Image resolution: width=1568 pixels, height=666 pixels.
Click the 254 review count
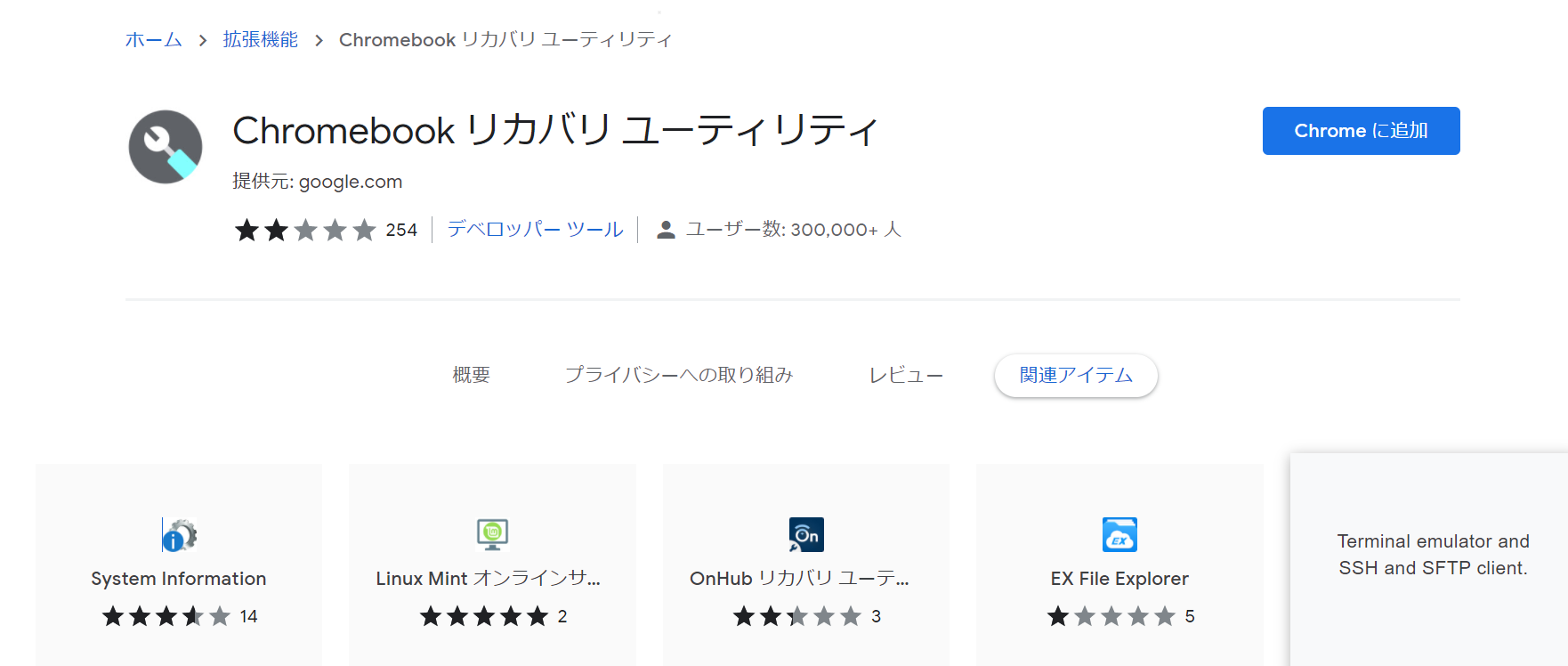click(x=401, y=231)
